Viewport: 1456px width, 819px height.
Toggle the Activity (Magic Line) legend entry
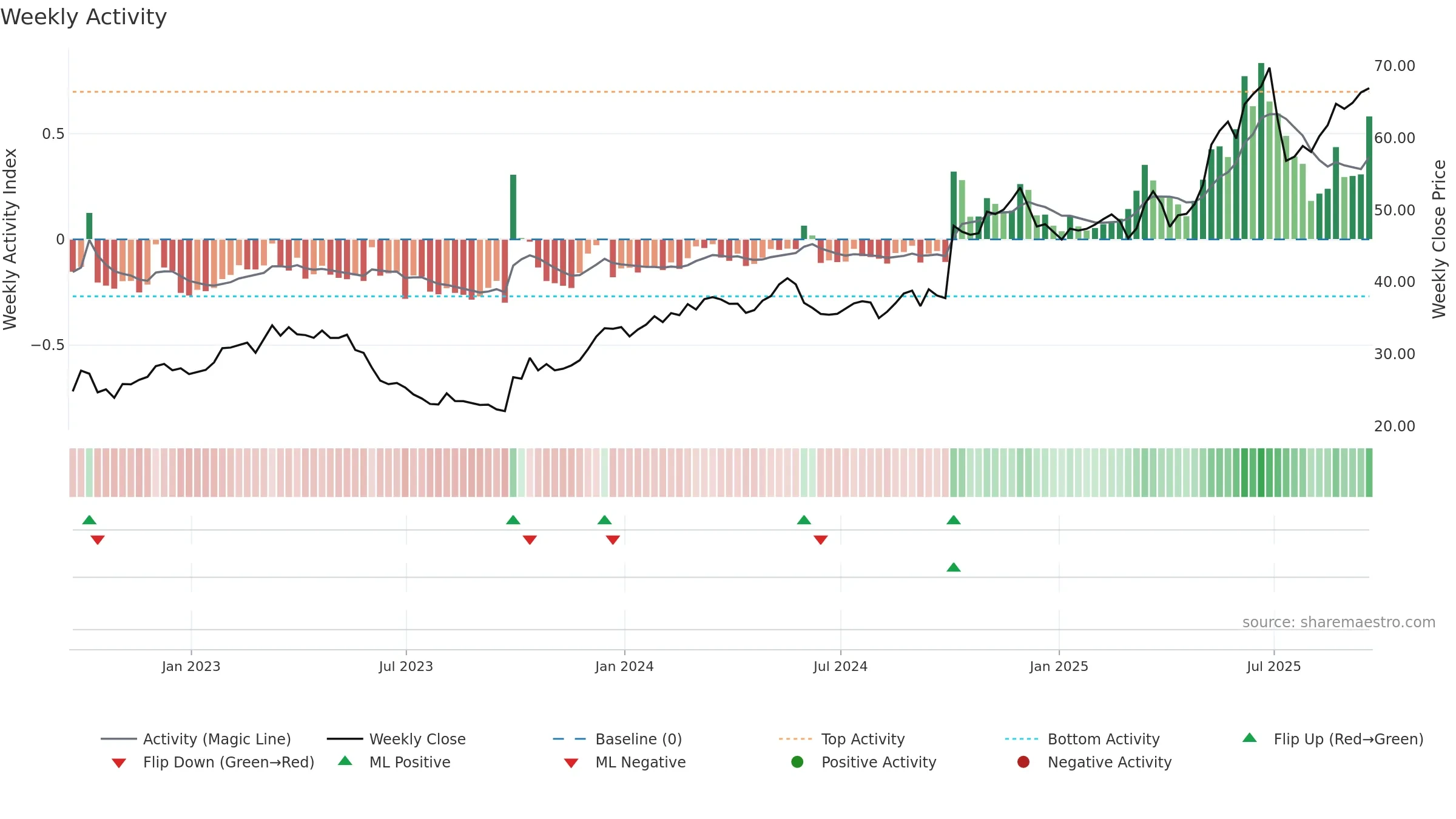pyautogui.click(x=196, y=739)
